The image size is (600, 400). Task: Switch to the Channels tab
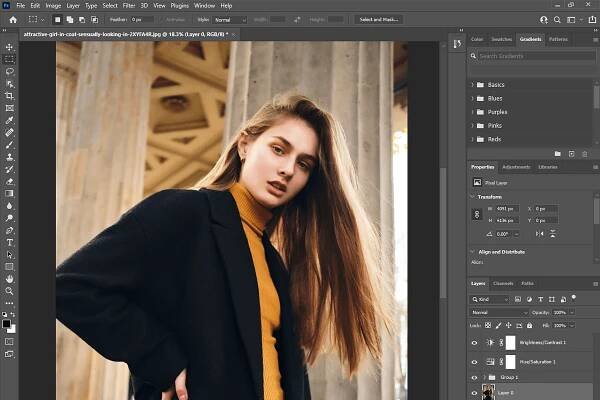[502, 283]
